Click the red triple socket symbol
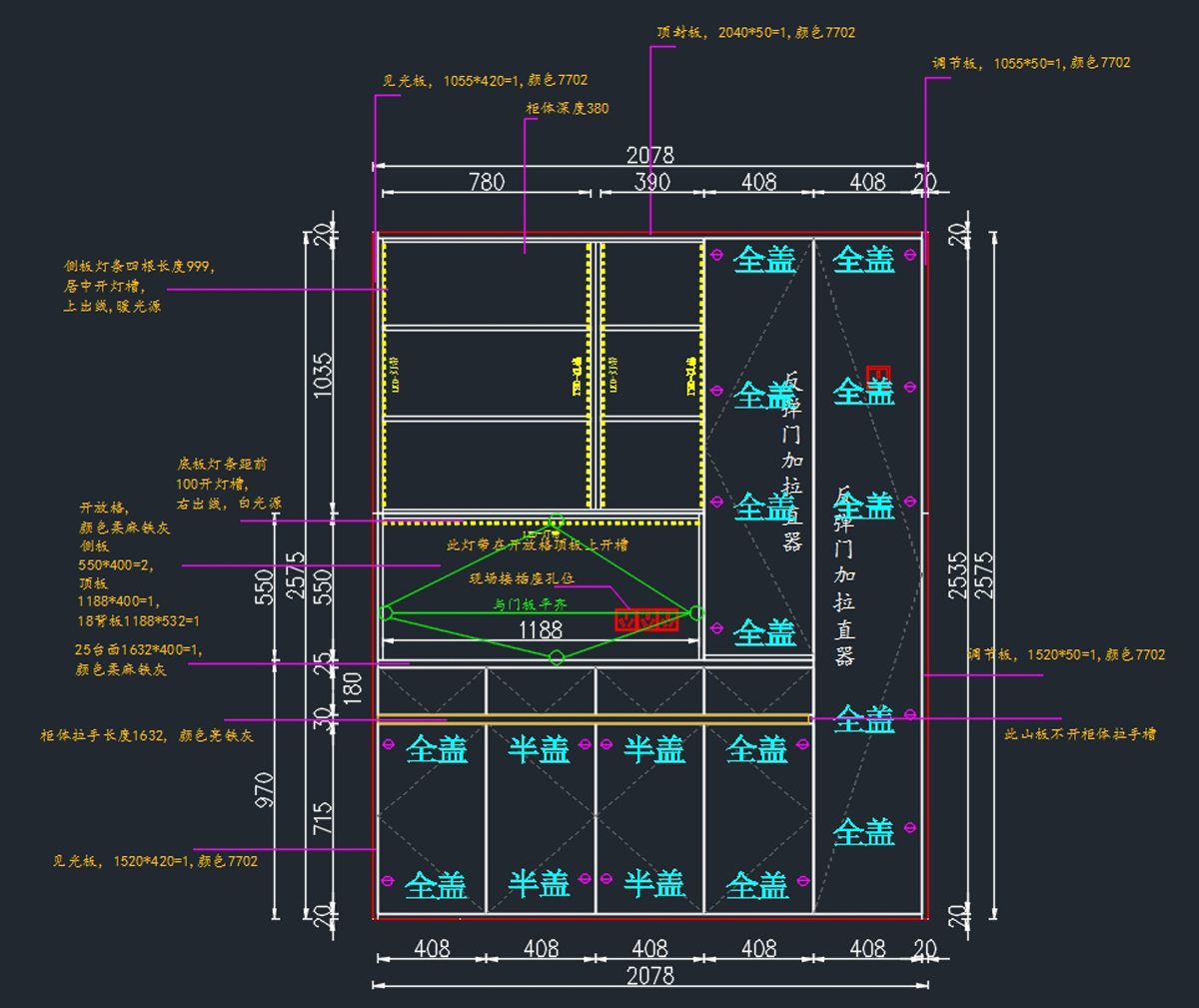 pyautogui.click(x=646, y=619)
